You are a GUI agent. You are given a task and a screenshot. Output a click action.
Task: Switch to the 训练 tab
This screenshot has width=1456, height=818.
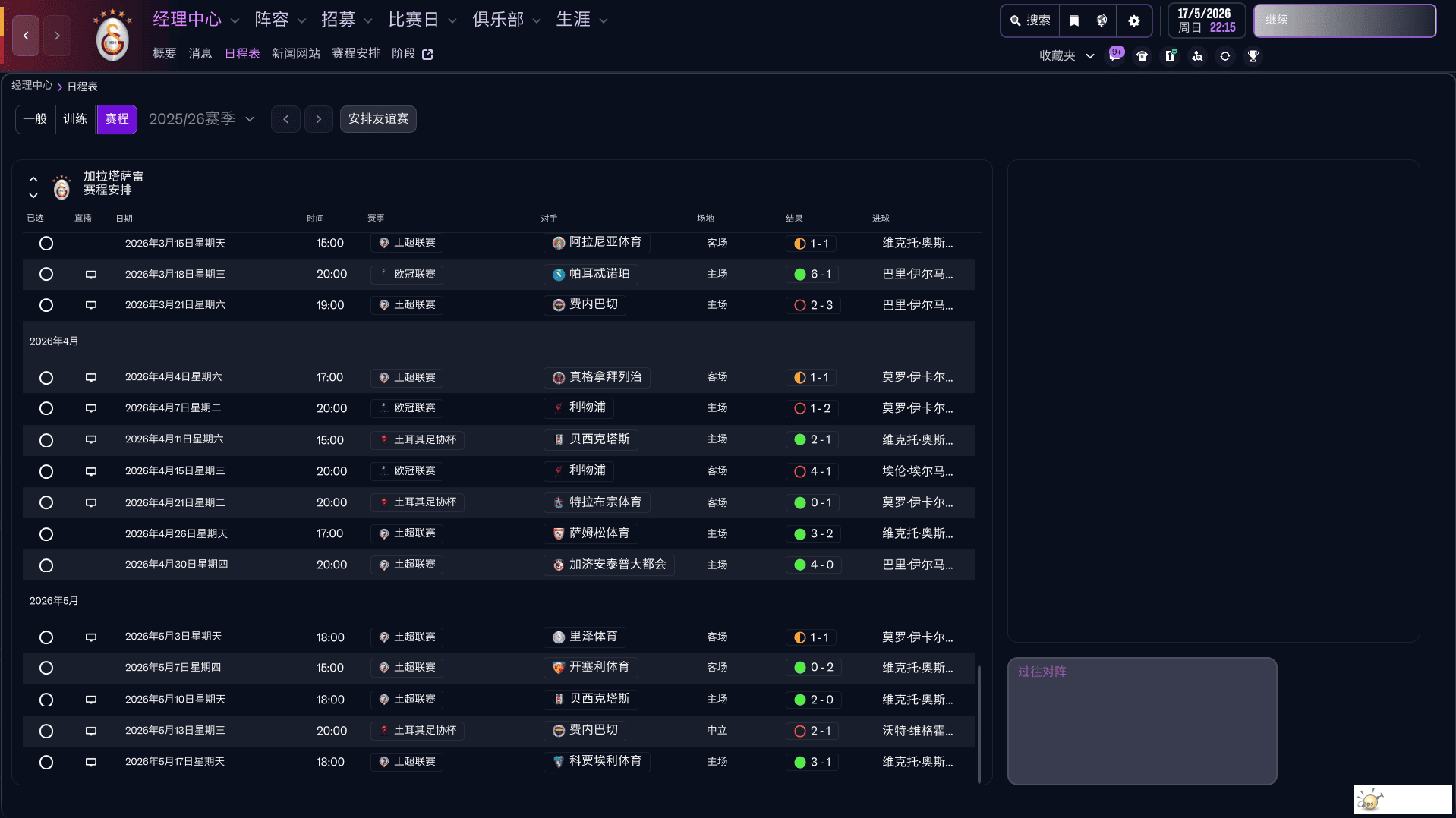75,119
